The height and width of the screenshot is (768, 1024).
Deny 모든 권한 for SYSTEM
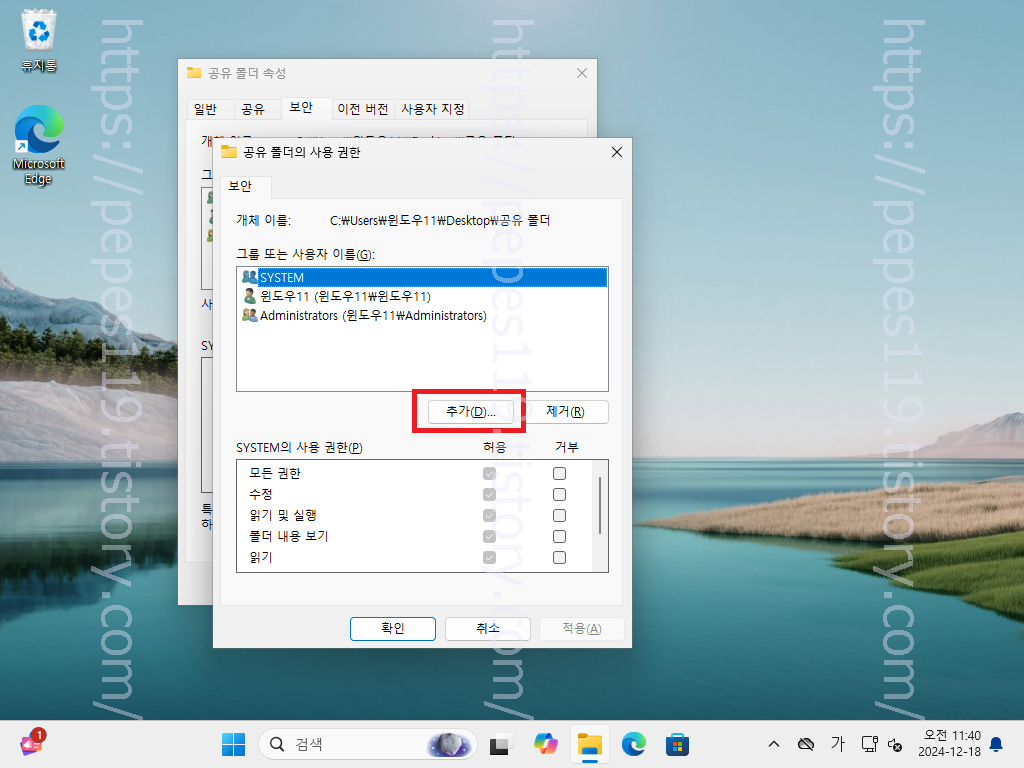coord(559,473)
